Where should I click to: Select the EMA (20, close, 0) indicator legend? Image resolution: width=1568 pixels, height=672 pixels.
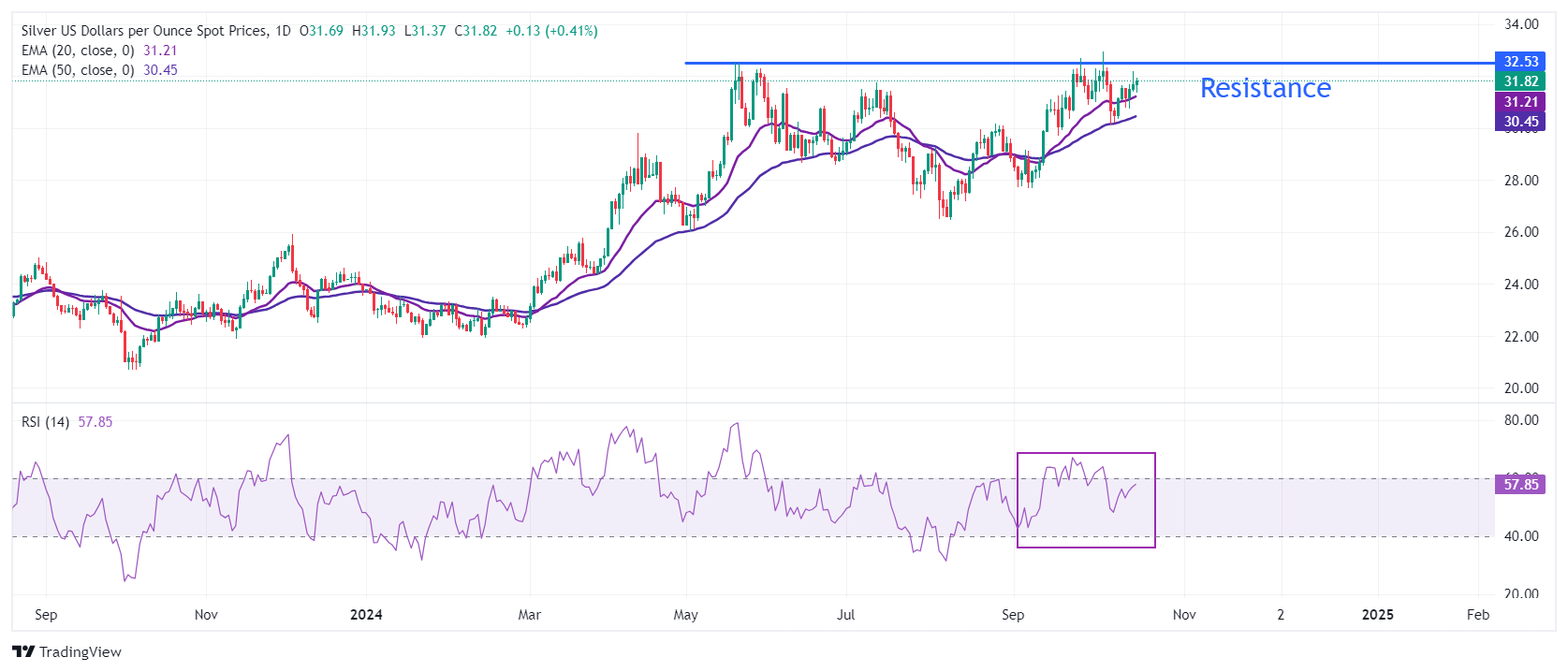(78, 51)
